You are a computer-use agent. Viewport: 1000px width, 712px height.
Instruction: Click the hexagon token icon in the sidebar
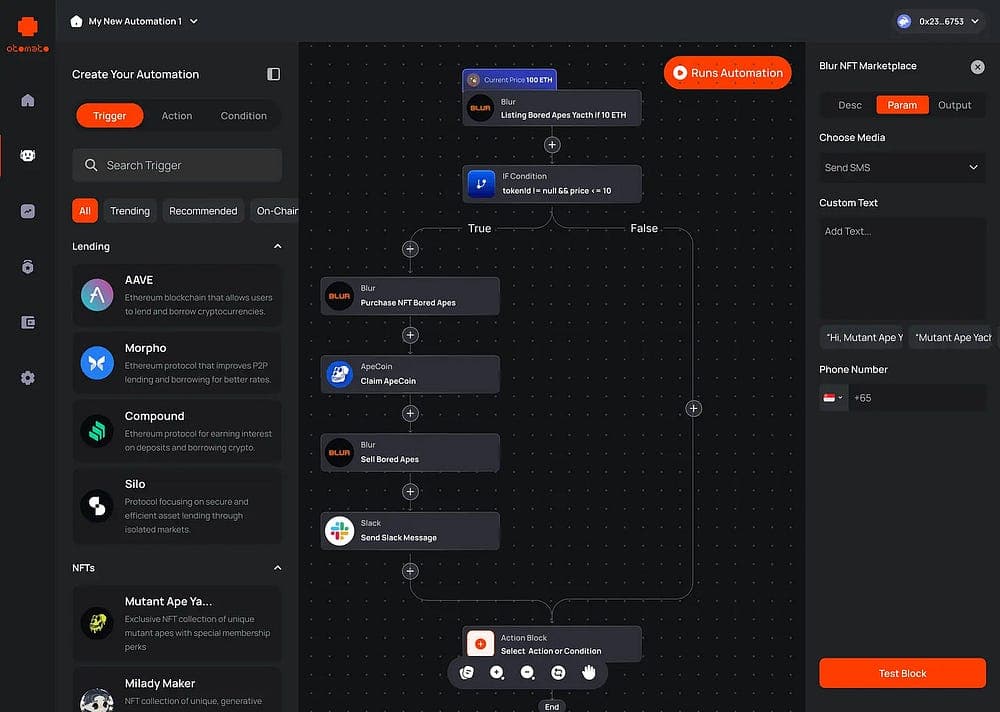tap(27, 267)
